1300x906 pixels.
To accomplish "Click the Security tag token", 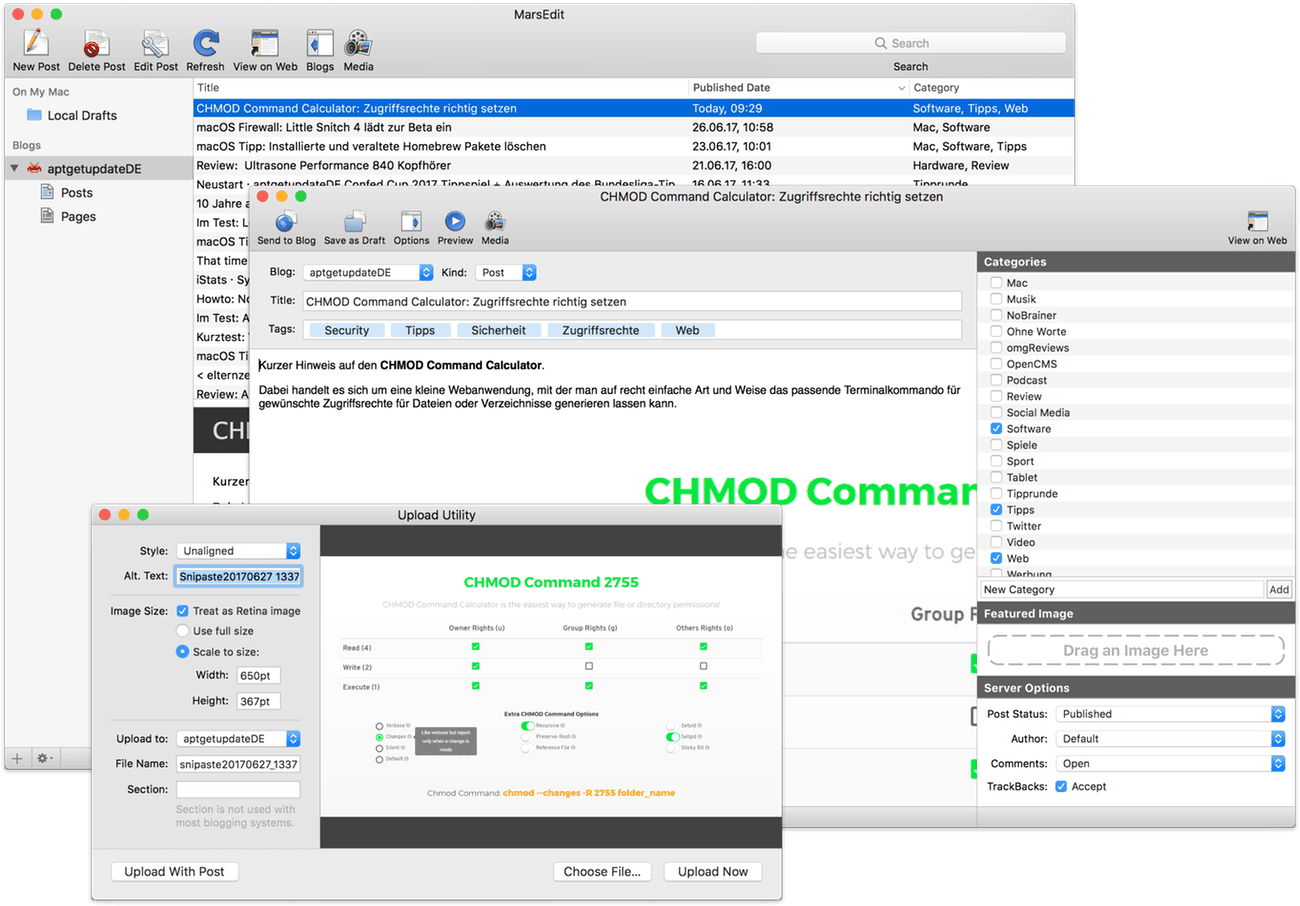I will point(347,330).
